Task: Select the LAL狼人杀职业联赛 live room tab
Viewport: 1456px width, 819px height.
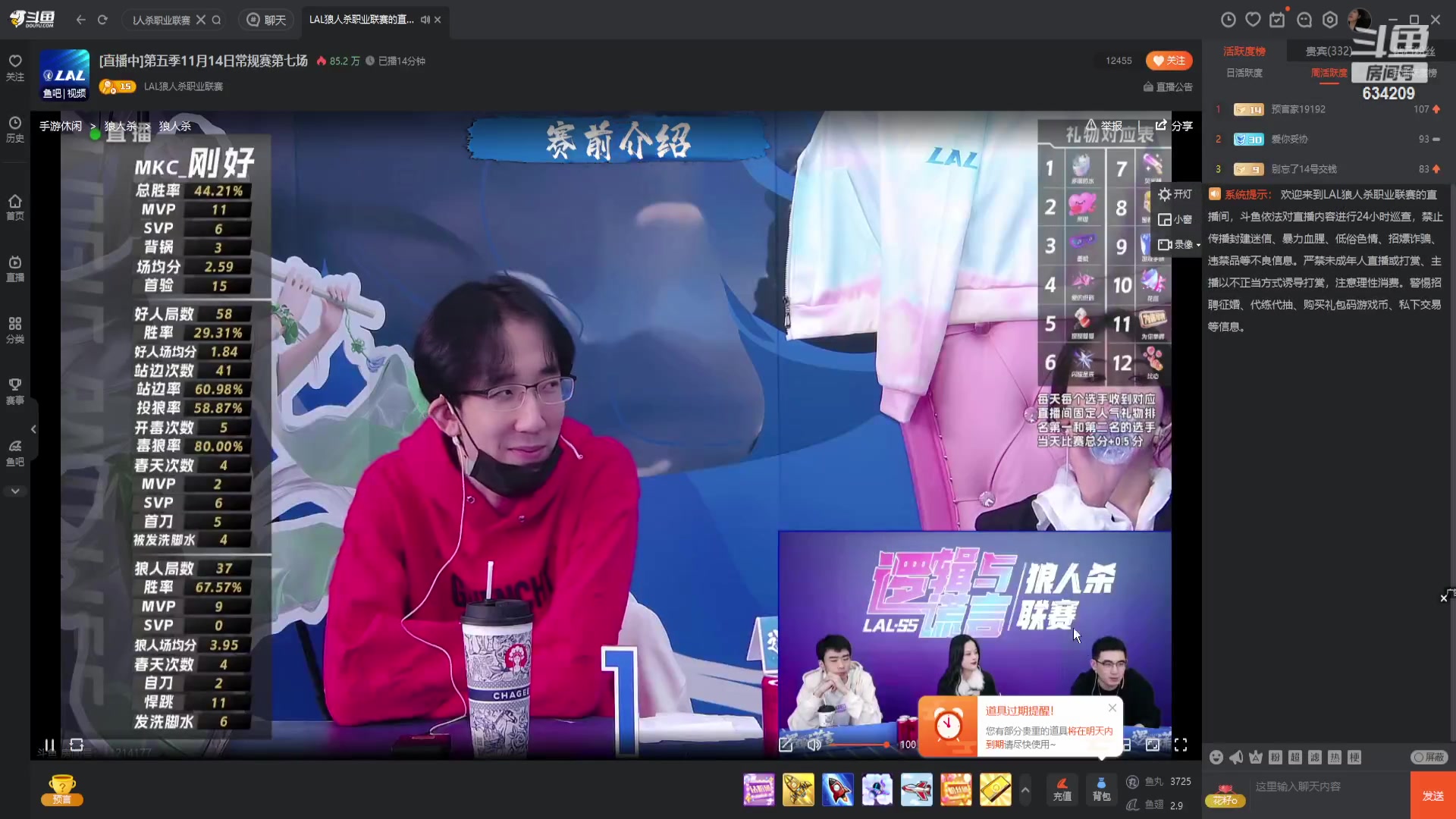Action: [x=361, y=20]
